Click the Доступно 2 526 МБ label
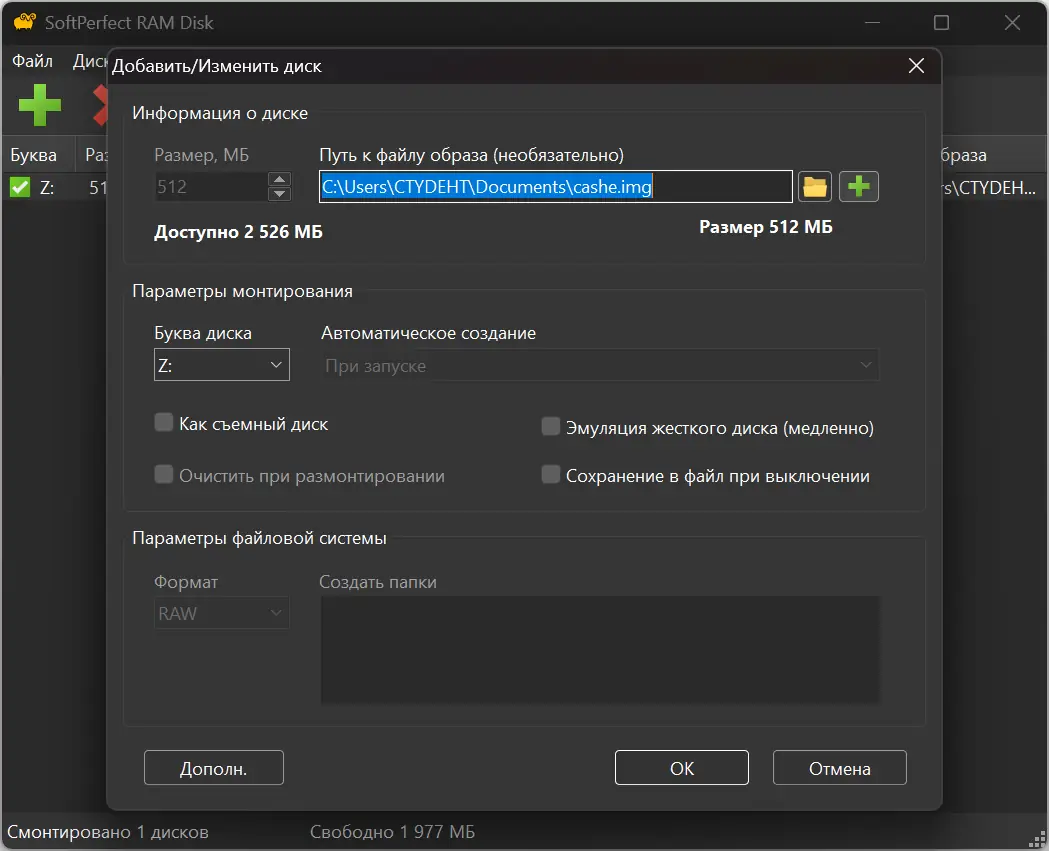 tap(238, 232)
